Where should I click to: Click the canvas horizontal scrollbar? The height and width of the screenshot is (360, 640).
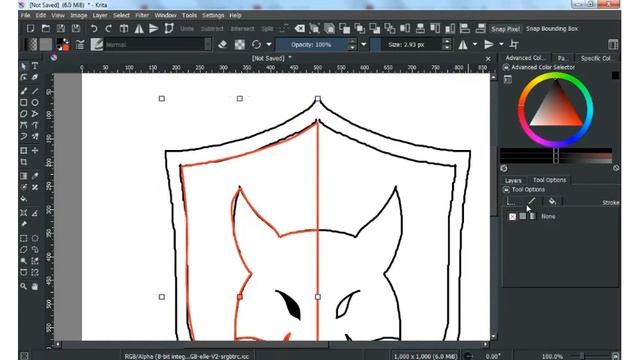click(x=273, y=345)
